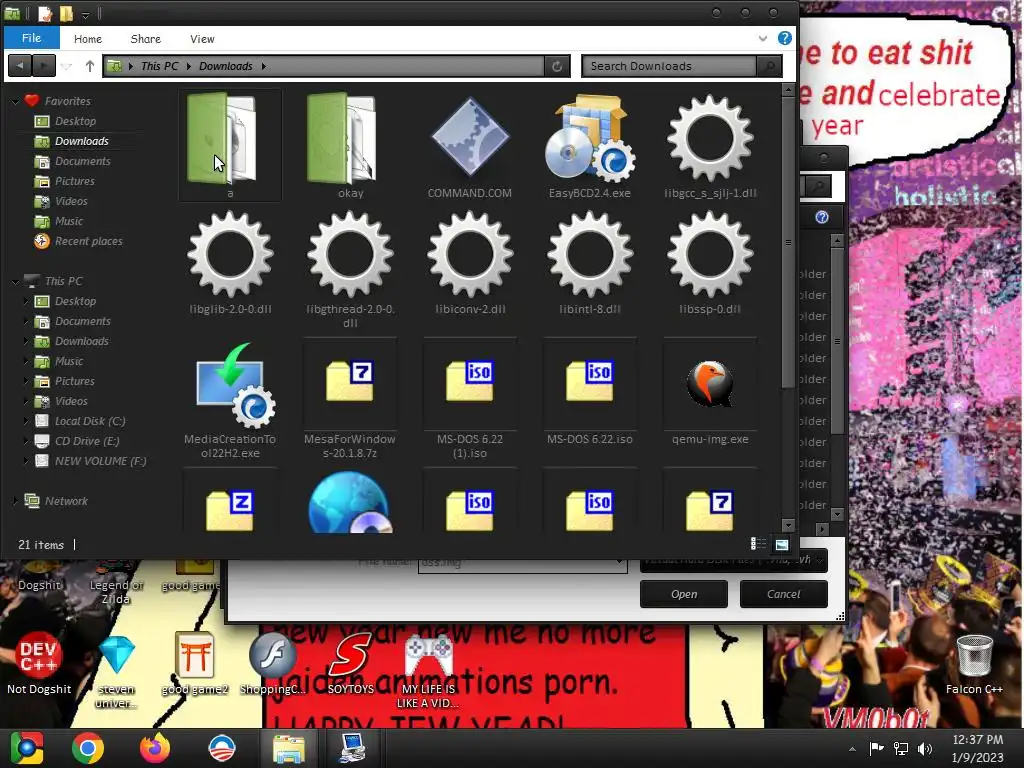Click the file list vertical scrollbar
1024x768 pixels.
click(x=788, y=243)
